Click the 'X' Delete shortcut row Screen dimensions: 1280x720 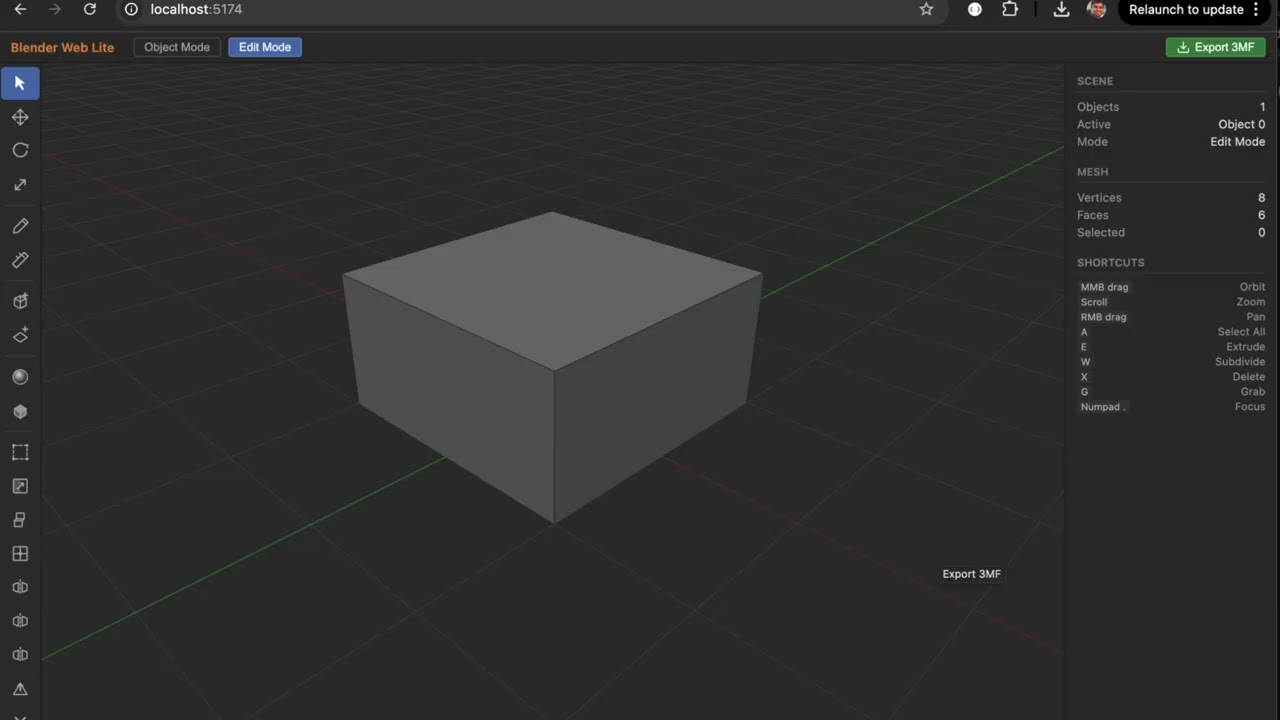point(1171,377)
